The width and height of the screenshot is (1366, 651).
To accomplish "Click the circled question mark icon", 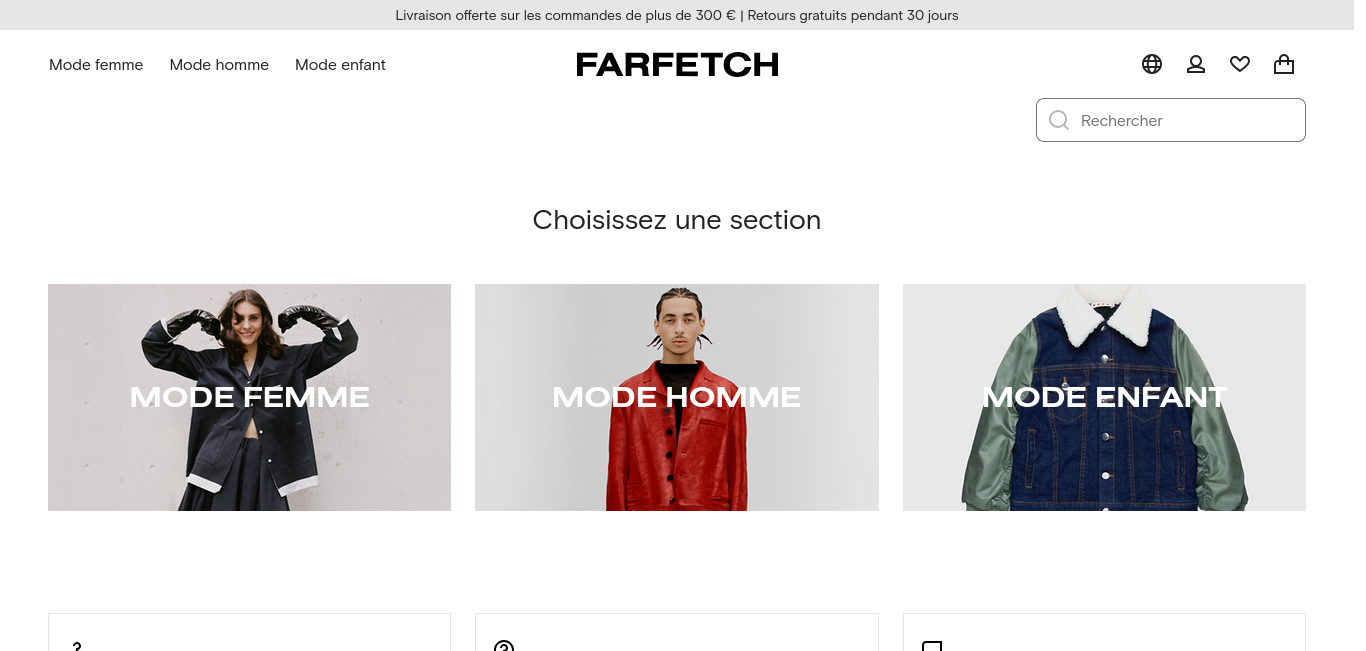I will pos(504,646).
